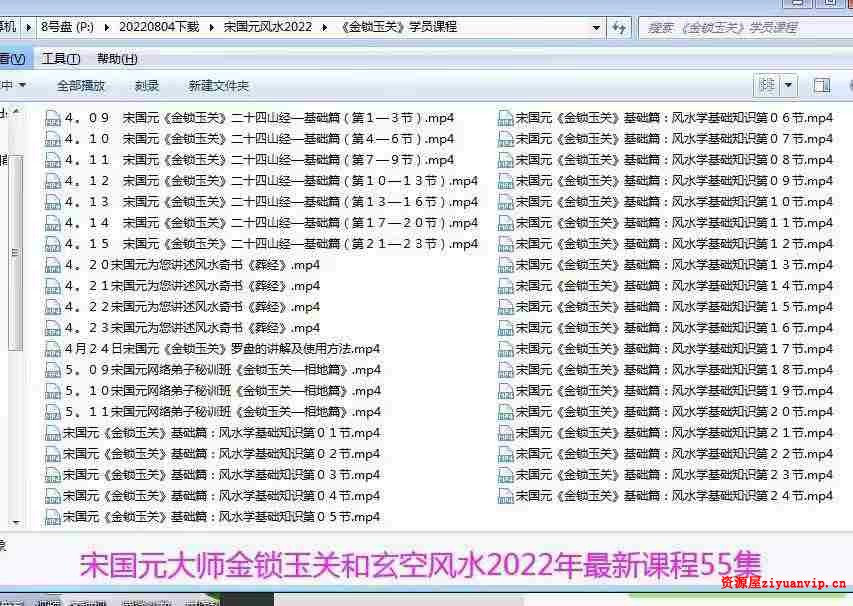The width and height of the screenshot is (853, 606).
Task: Open the 帮助(H) menu
Action: tap(117, 59)
